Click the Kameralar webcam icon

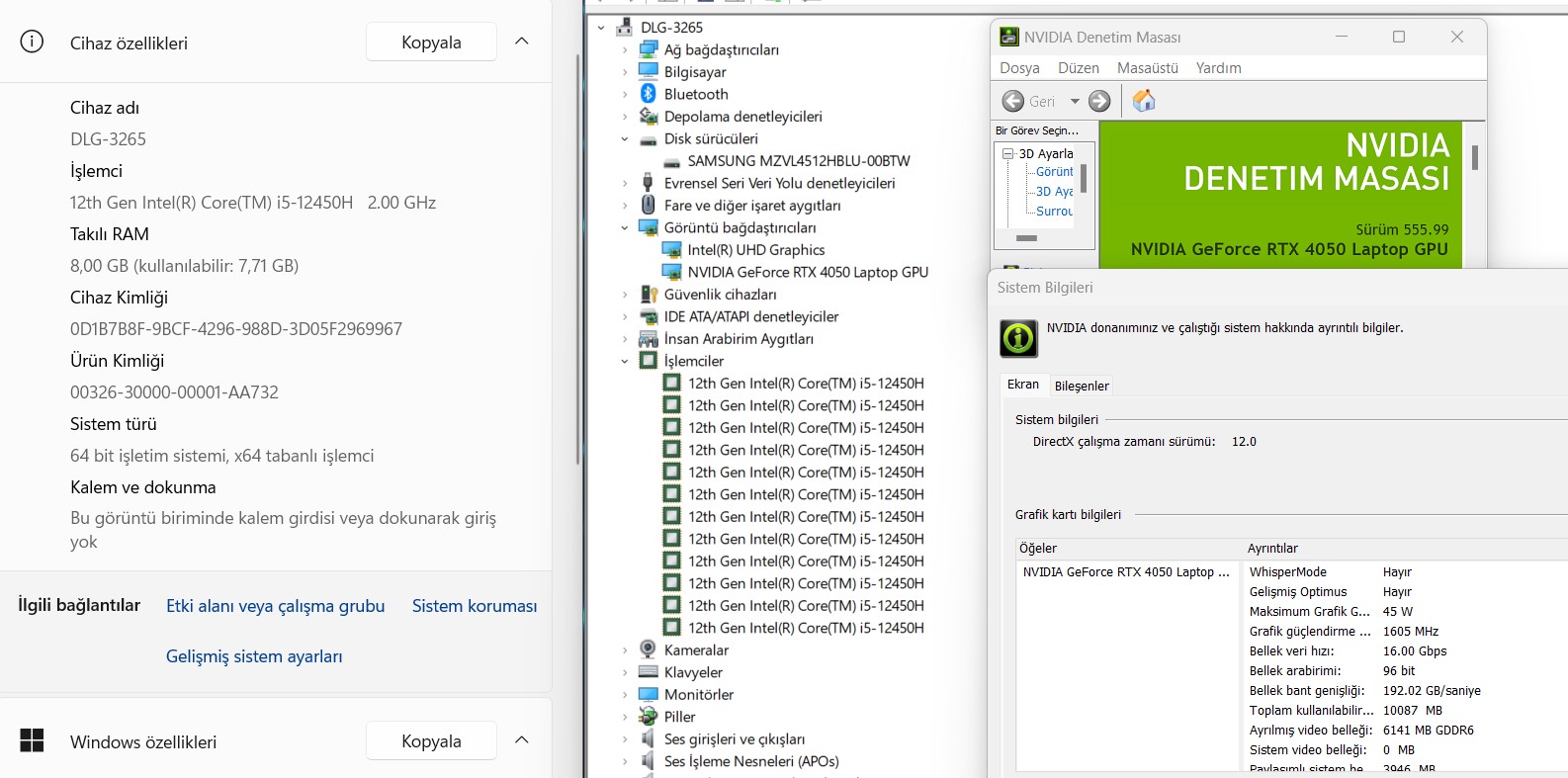click(x=649, y=649)
